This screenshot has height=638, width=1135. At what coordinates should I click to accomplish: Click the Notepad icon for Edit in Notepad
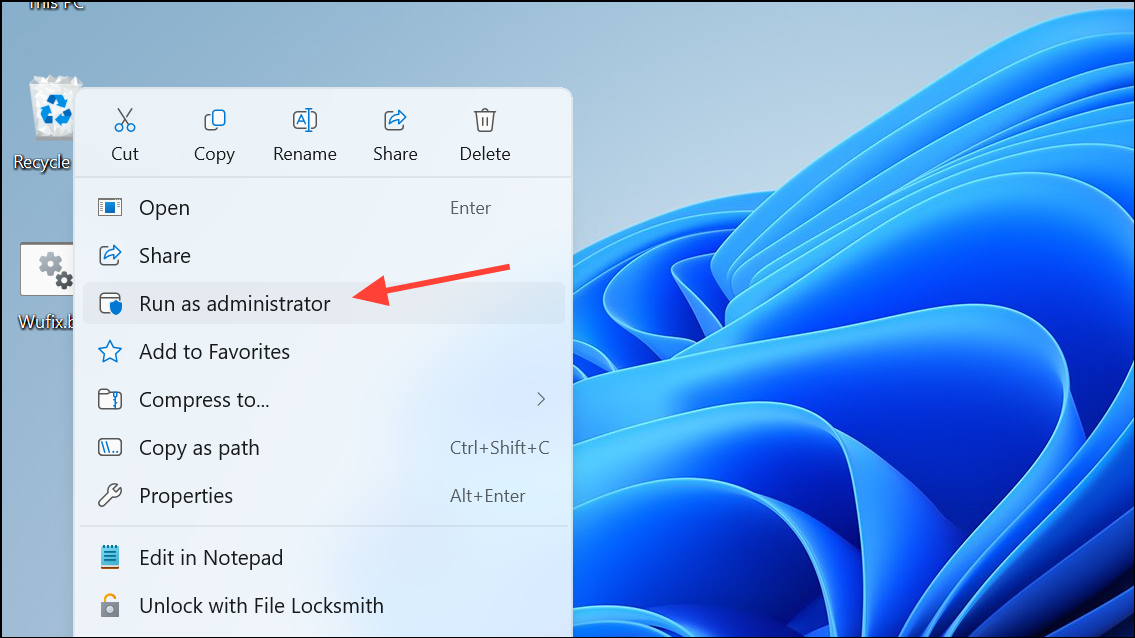pyautogui.click(x=110, y=557)
